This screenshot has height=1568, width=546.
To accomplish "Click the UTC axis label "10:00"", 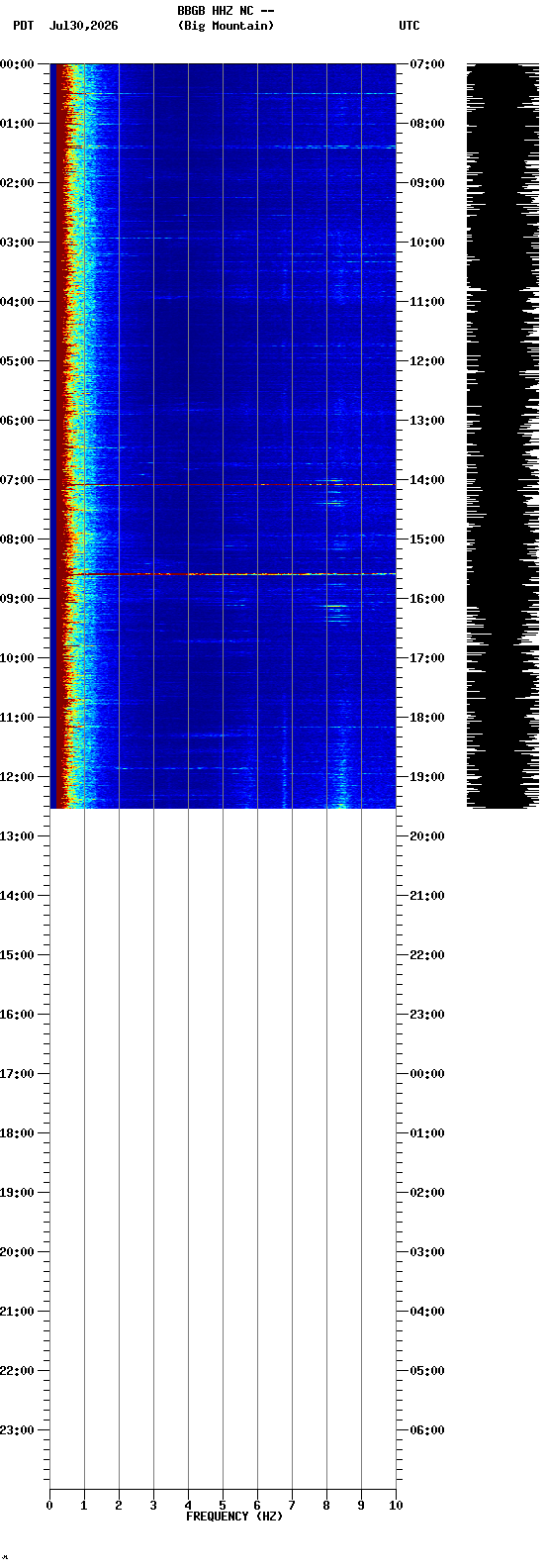I will [426, 243].
